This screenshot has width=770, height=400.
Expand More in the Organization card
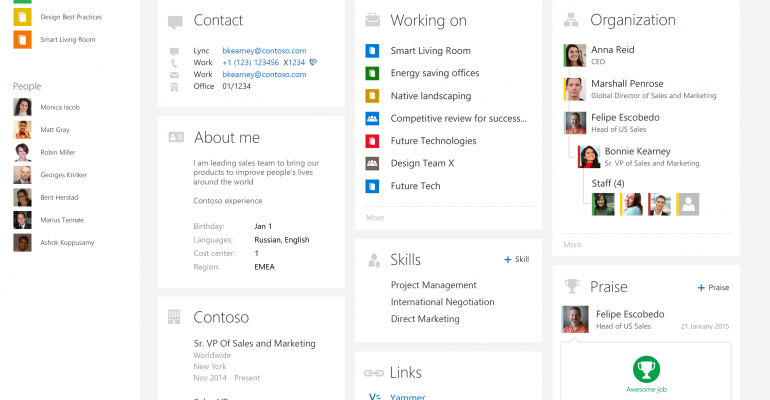(x=573, y=244)
